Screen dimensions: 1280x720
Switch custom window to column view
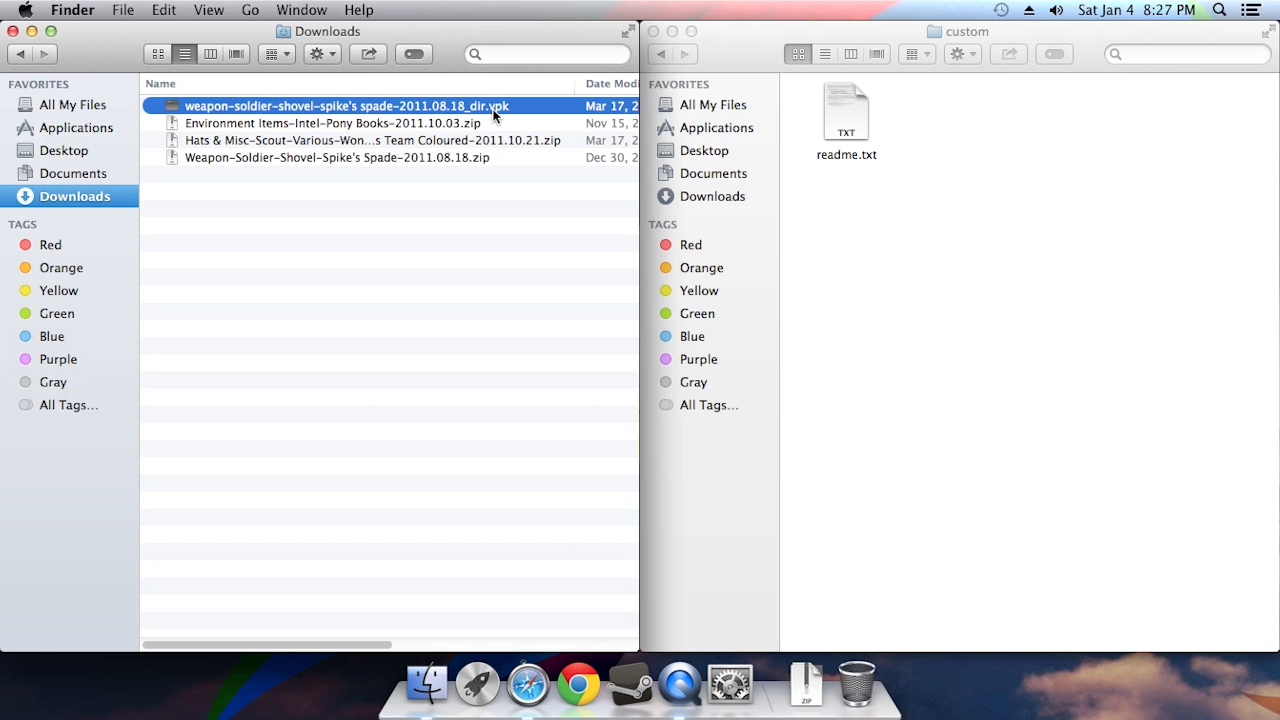tap(850, 54)
